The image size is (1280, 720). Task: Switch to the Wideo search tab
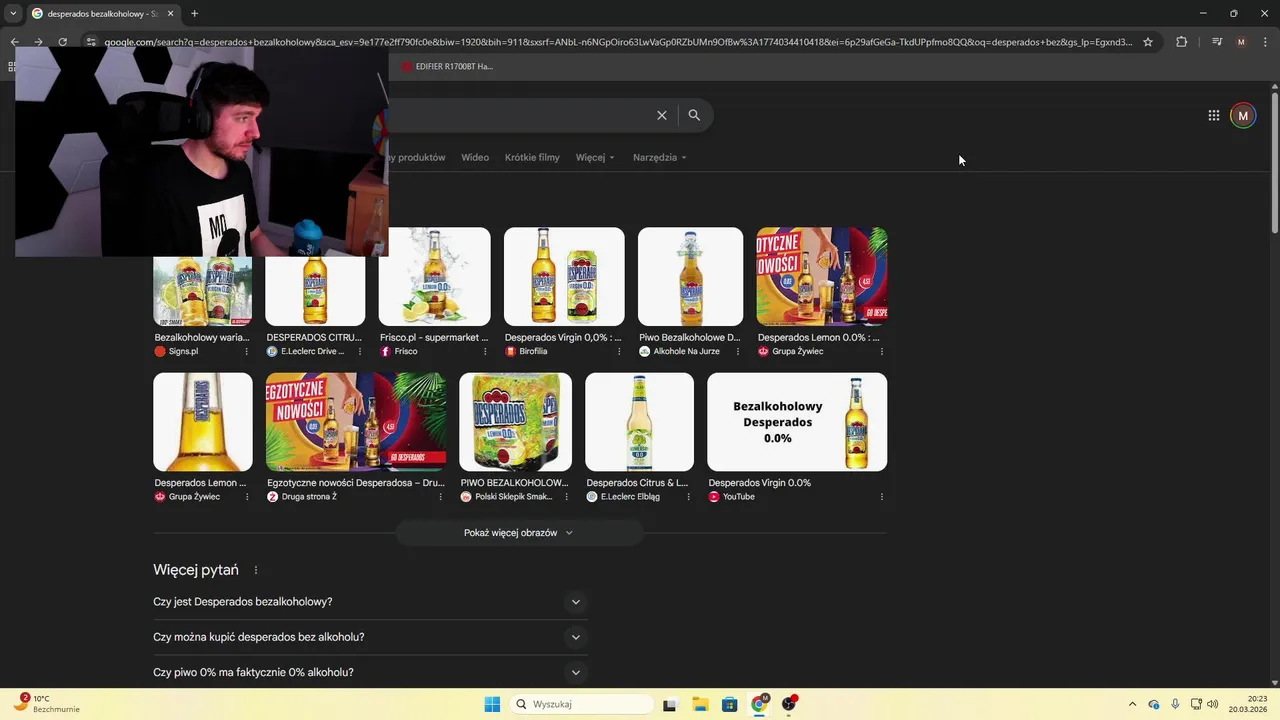tap(475, 157)
